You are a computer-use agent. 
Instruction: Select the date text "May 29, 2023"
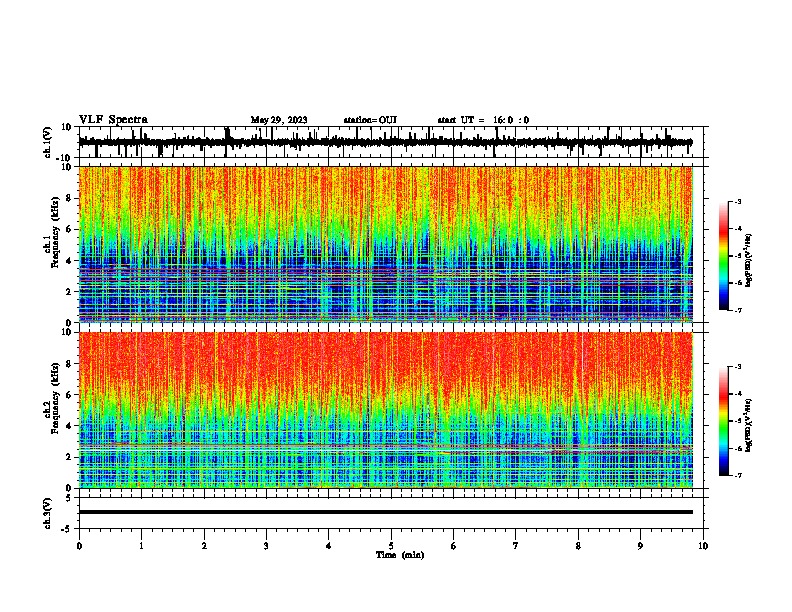(279, 120)
